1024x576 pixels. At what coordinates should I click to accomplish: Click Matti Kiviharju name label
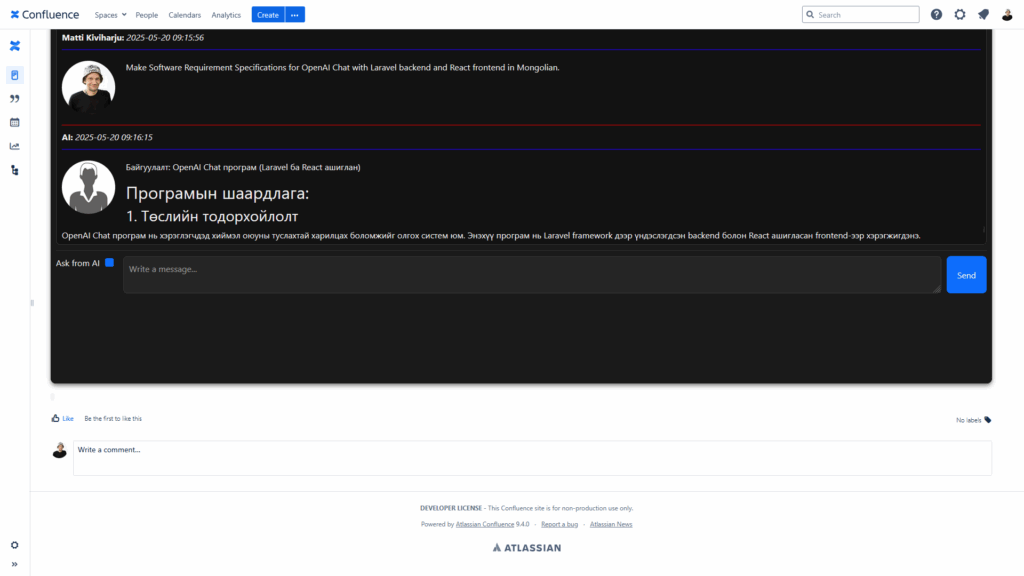(x=93, y=37)
